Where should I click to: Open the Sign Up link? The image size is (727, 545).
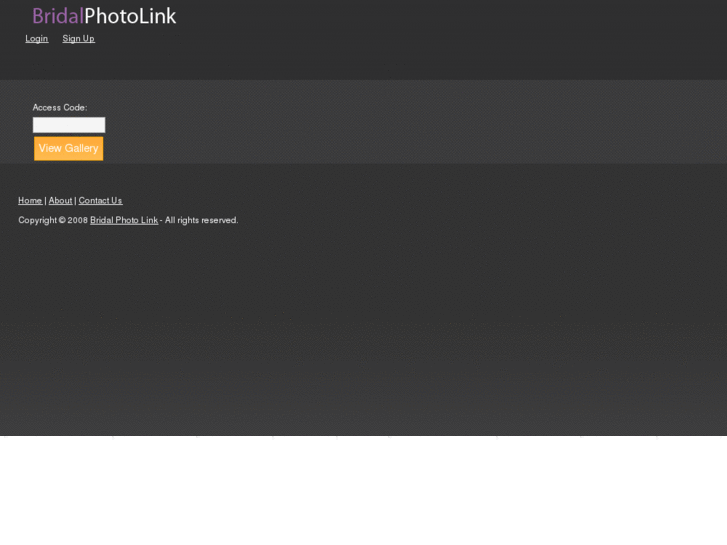(78, 38)
